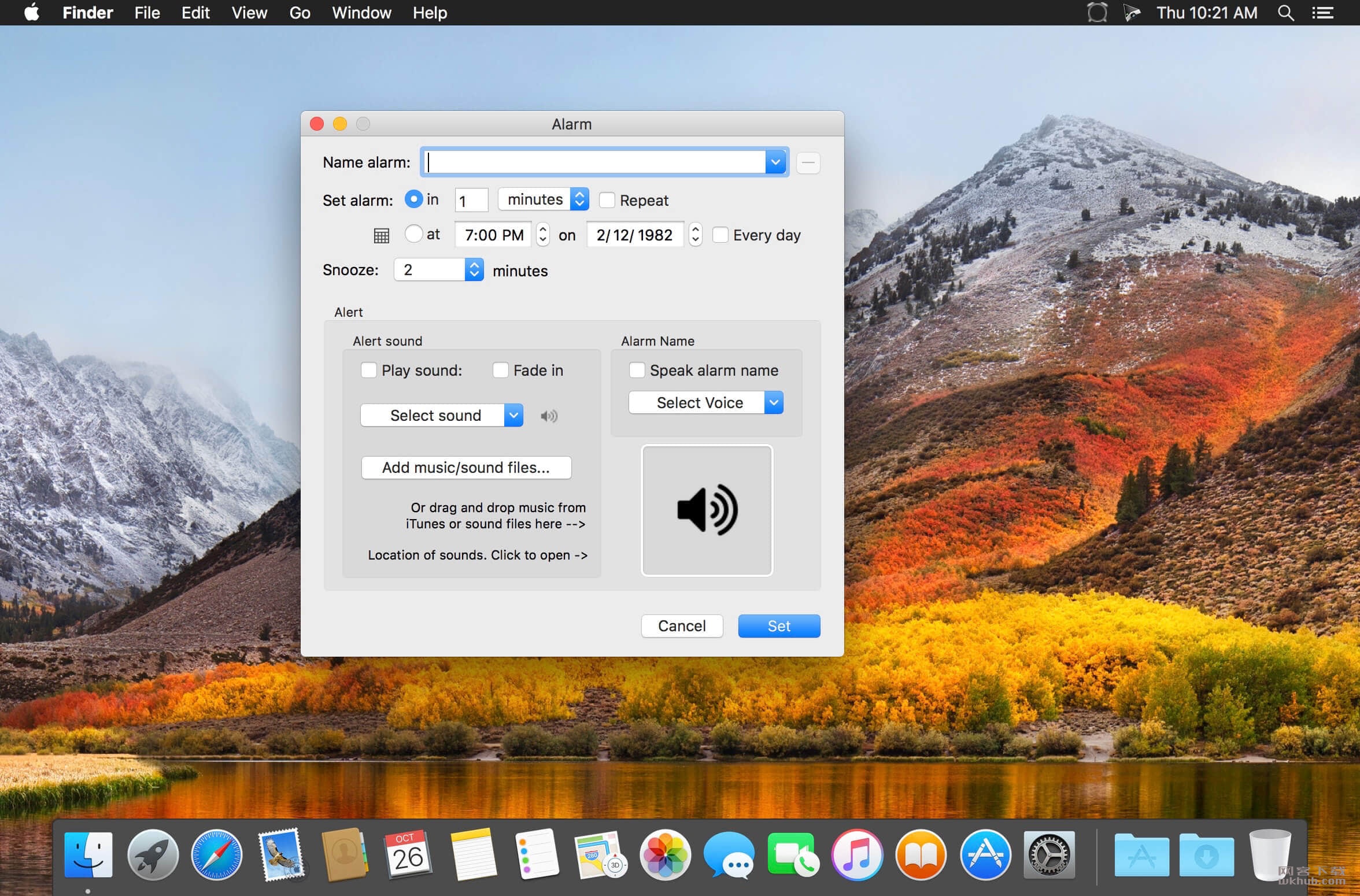Viewport: 1360px width, 896px height.
Task: Open Reminders app in Dock
Action: (537, 855)
